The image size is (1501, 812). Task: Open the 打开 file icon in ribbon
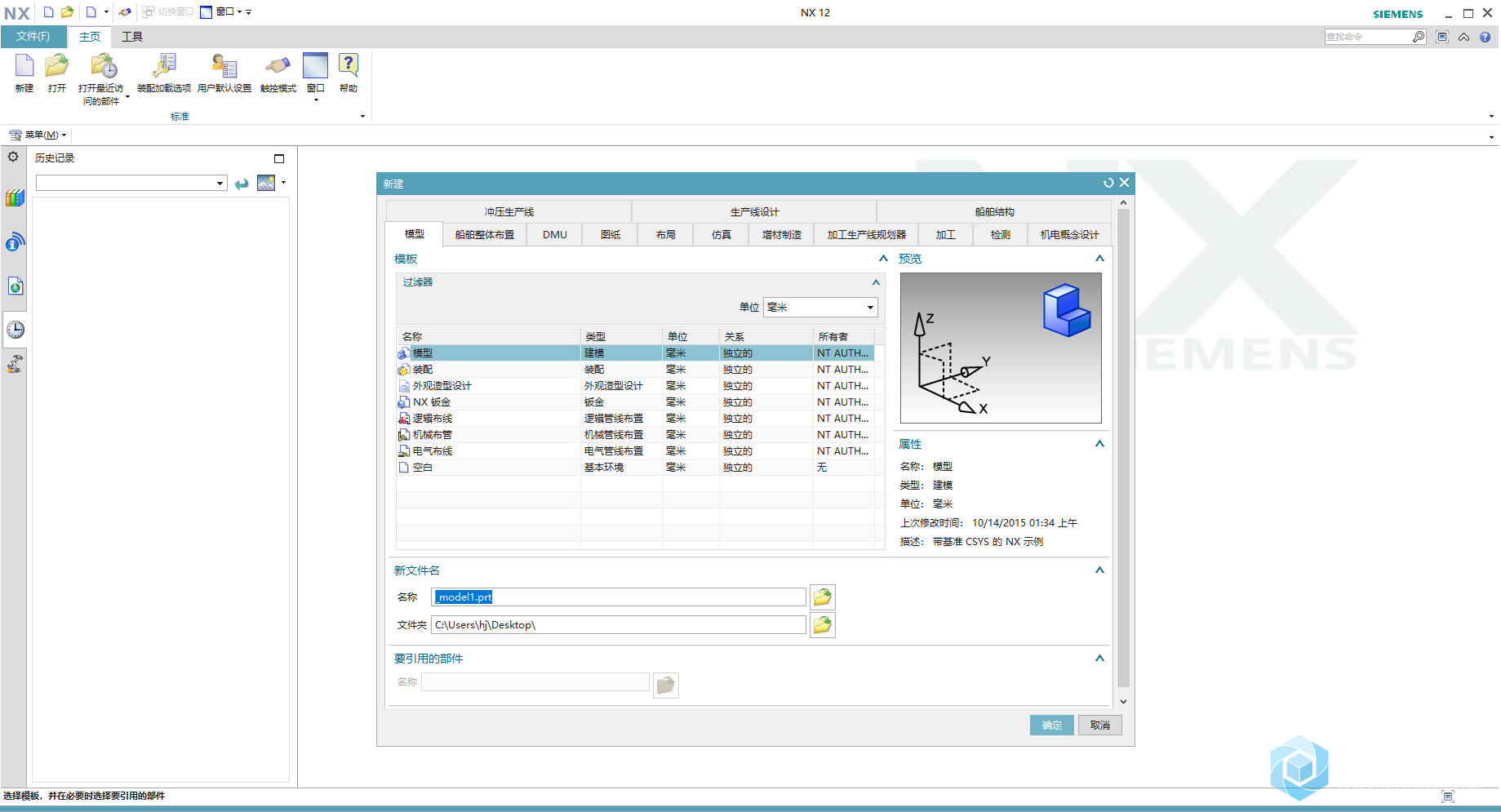(x=56, y=67)
